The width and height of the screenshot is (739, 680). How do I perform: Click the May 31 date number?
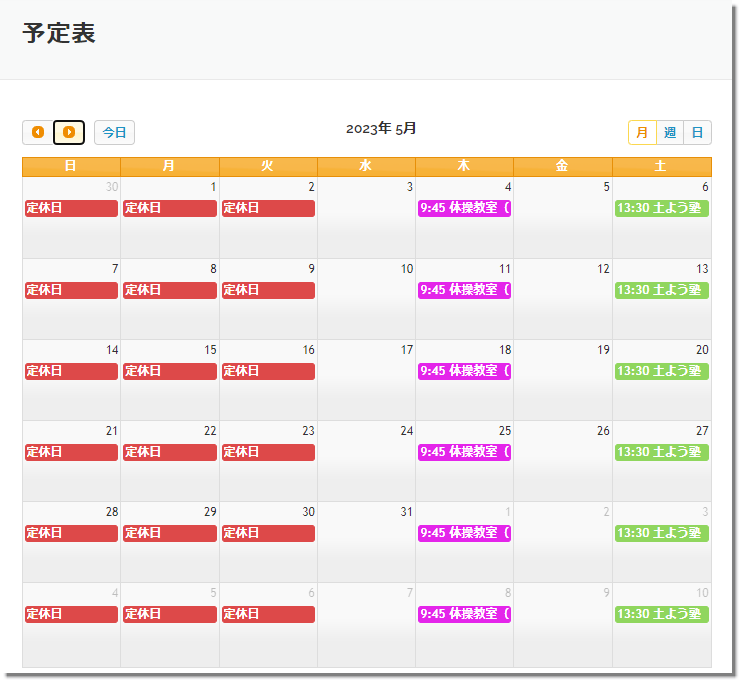tap(406, 512)
